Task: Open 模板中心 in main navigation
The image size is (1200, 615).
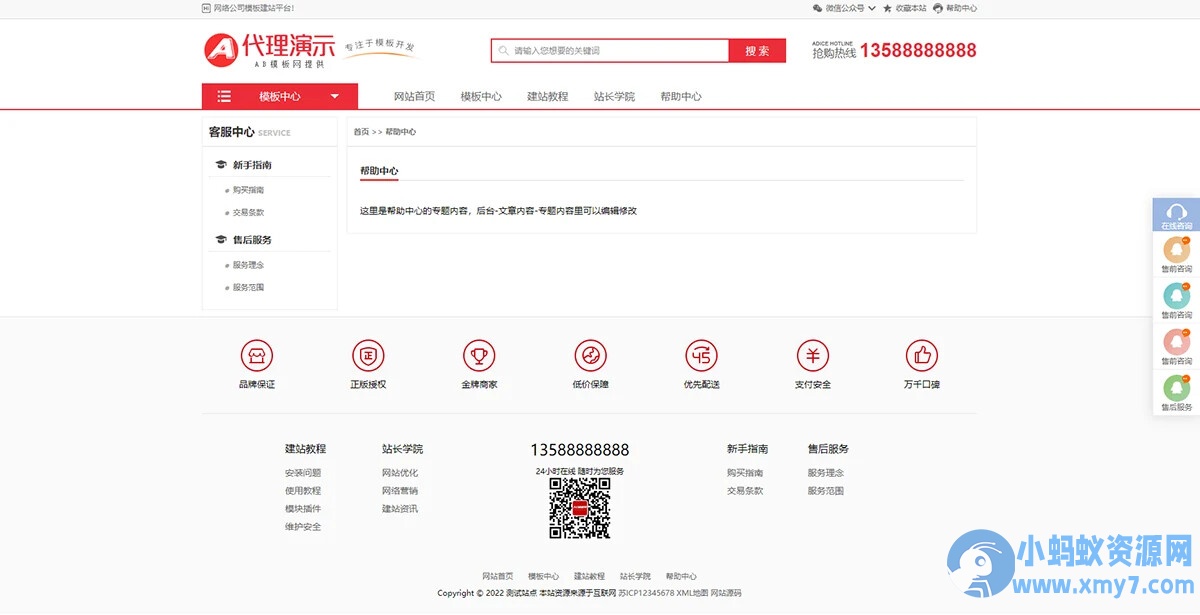Action: point(481,97)
